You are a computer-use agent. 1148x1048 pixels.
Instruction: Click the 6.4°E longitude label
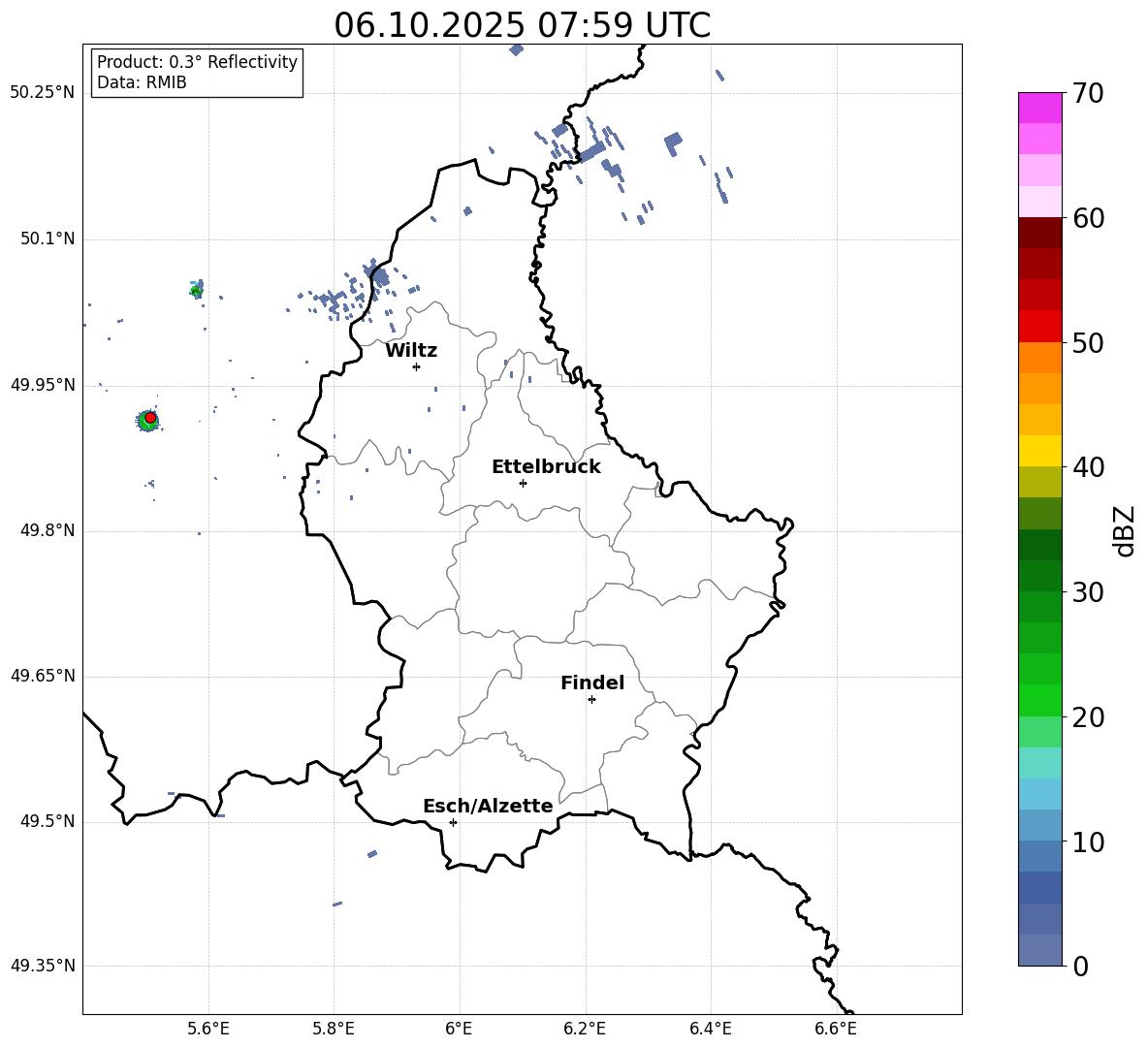tap(710, 1029)
